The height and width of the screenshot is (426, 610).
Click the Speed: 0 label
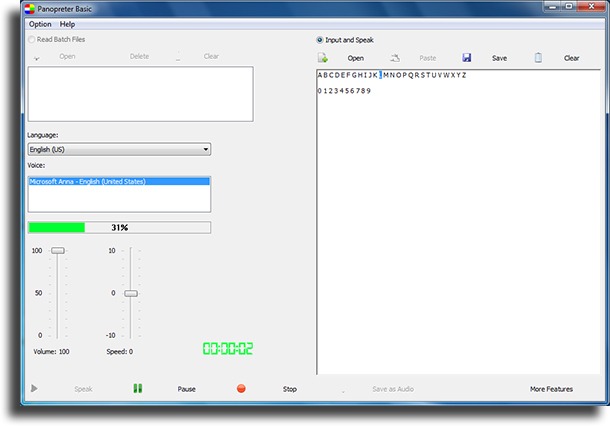119,352
